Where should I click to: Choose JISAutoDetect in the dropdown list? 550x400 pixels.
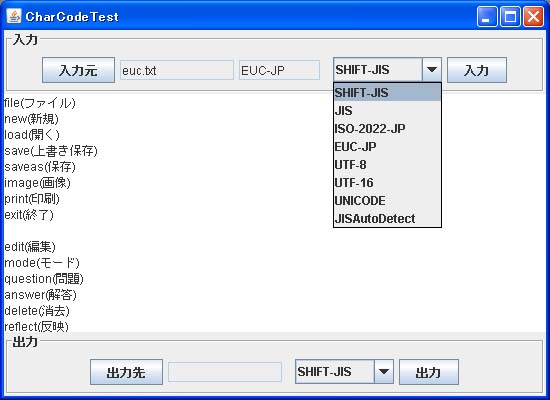click(387, 219)
